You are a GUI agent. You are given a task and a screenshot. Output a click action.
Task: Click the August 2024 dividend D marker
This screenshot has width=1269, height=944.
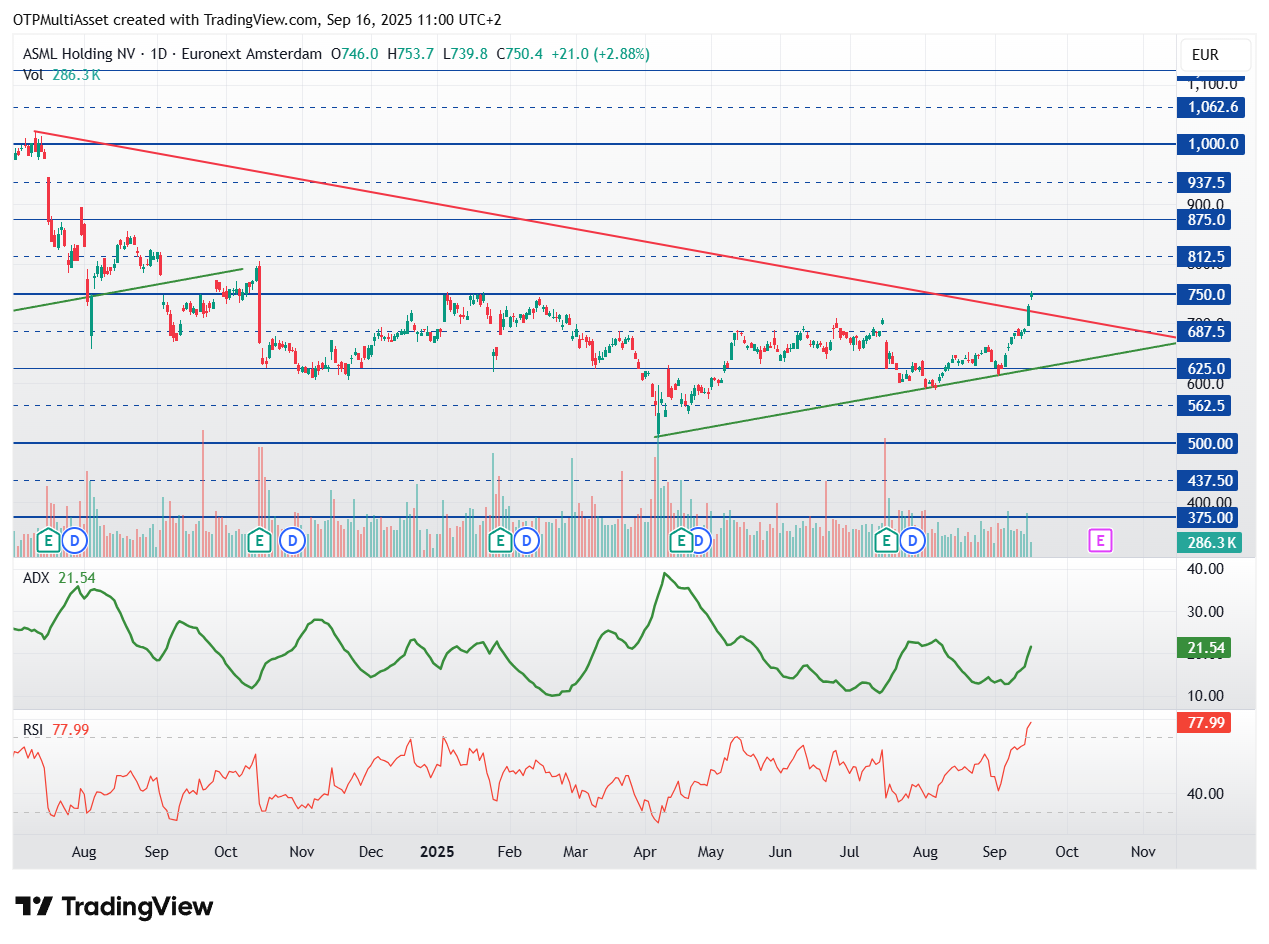pos(75,541)
